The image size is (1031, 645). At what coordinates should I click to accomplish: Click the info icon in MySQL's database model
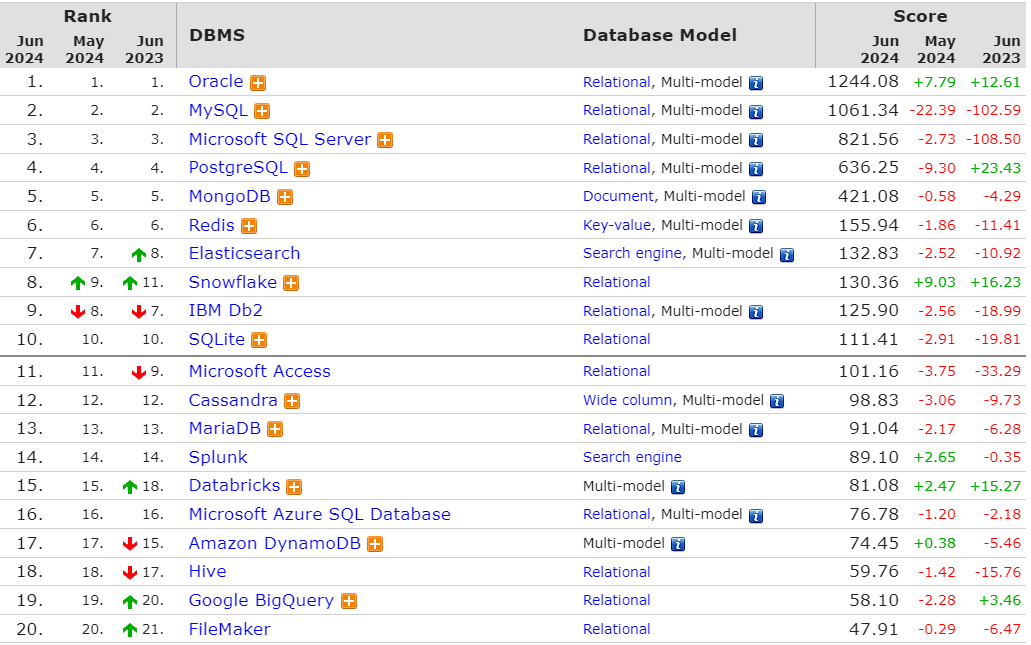pyautogui.click(x=756, y=112)
